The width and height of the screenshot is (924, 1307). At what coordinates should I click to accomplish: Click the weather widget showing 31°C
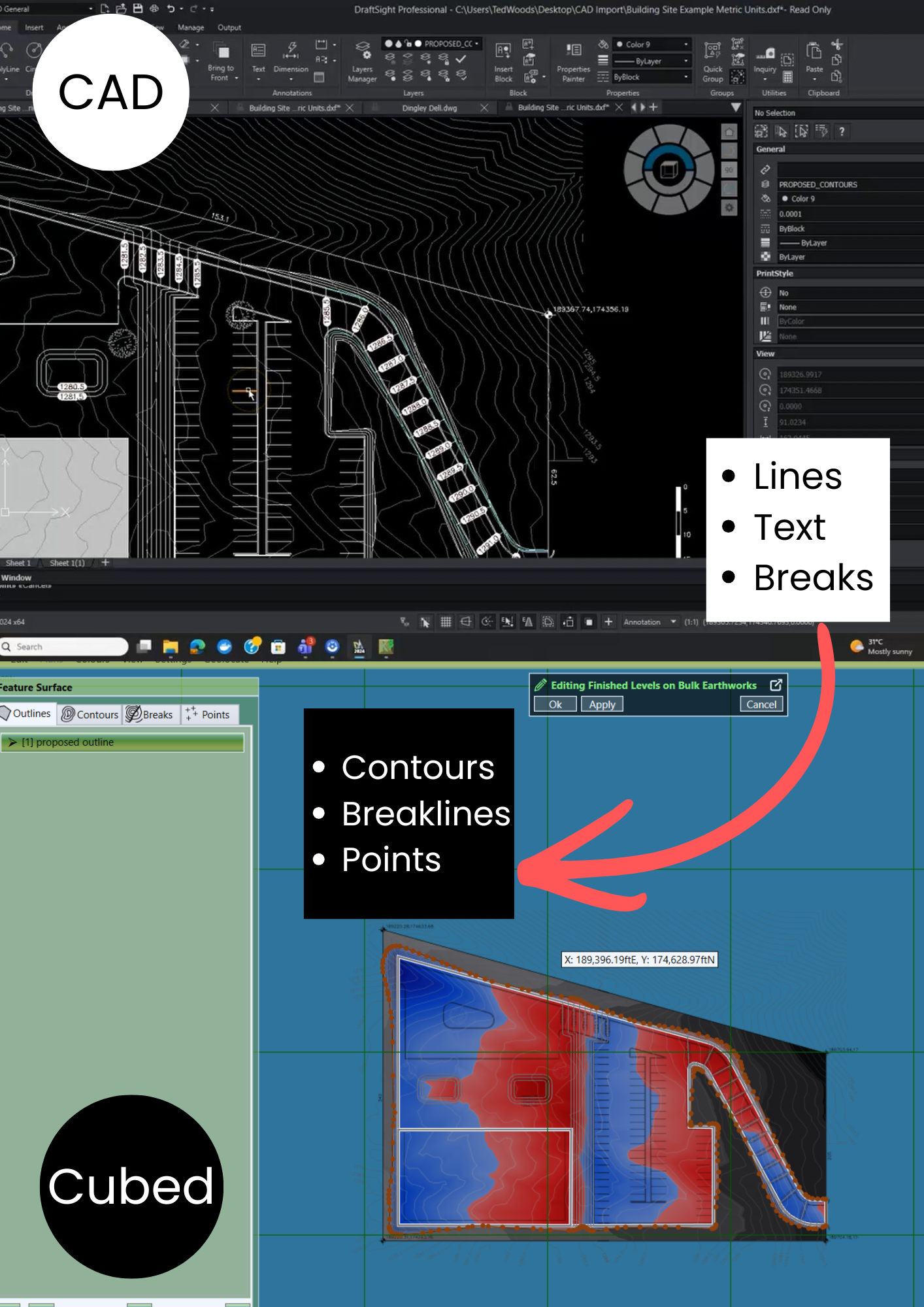(881, 647)
